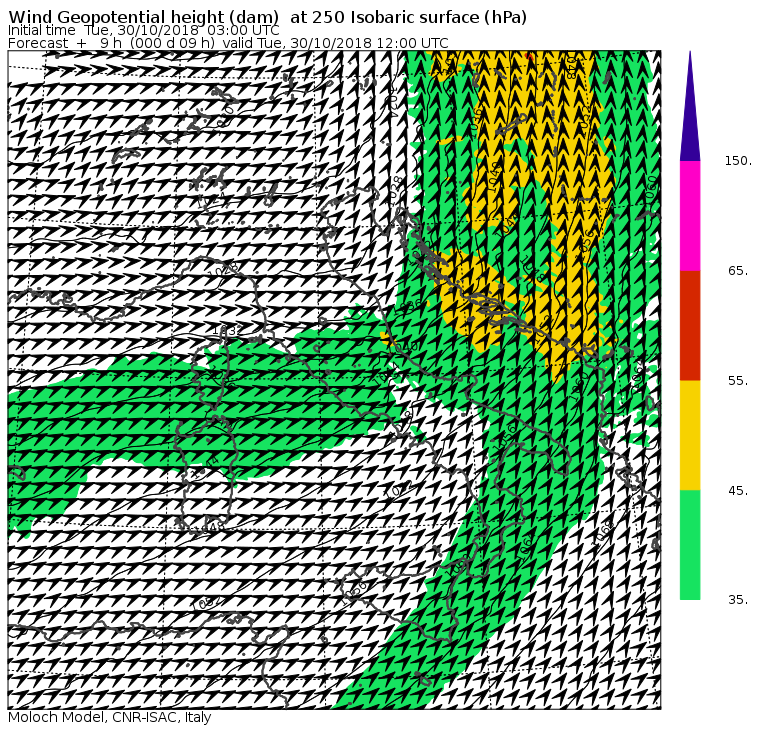Viewport: 760px width, 731px height.
Task: Click the 'Initial time Tue, 30/10/2018 03:00 UTC' line
Action: pos(144,31)
